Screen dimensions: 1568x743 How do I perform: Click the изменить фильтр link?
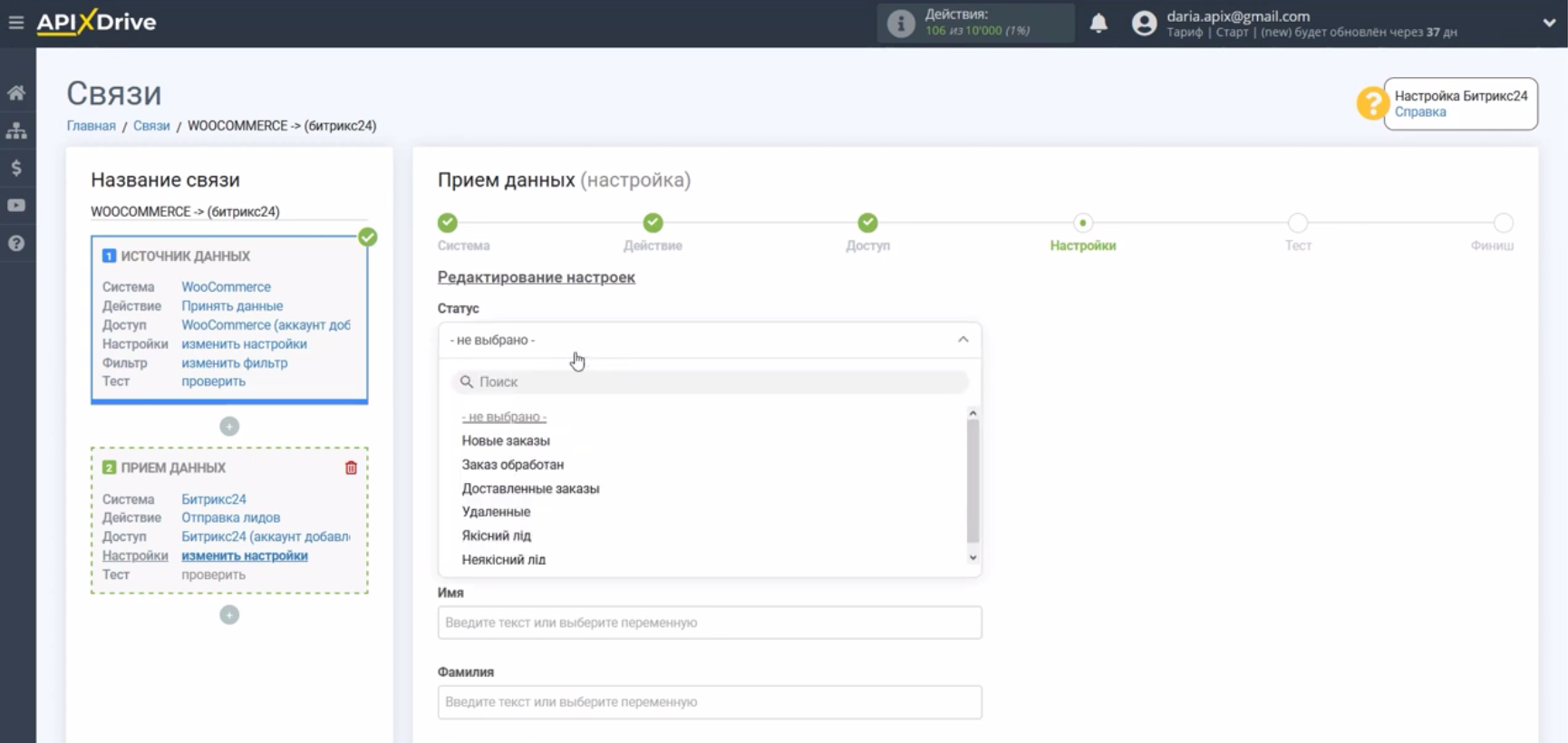(234, 363)
